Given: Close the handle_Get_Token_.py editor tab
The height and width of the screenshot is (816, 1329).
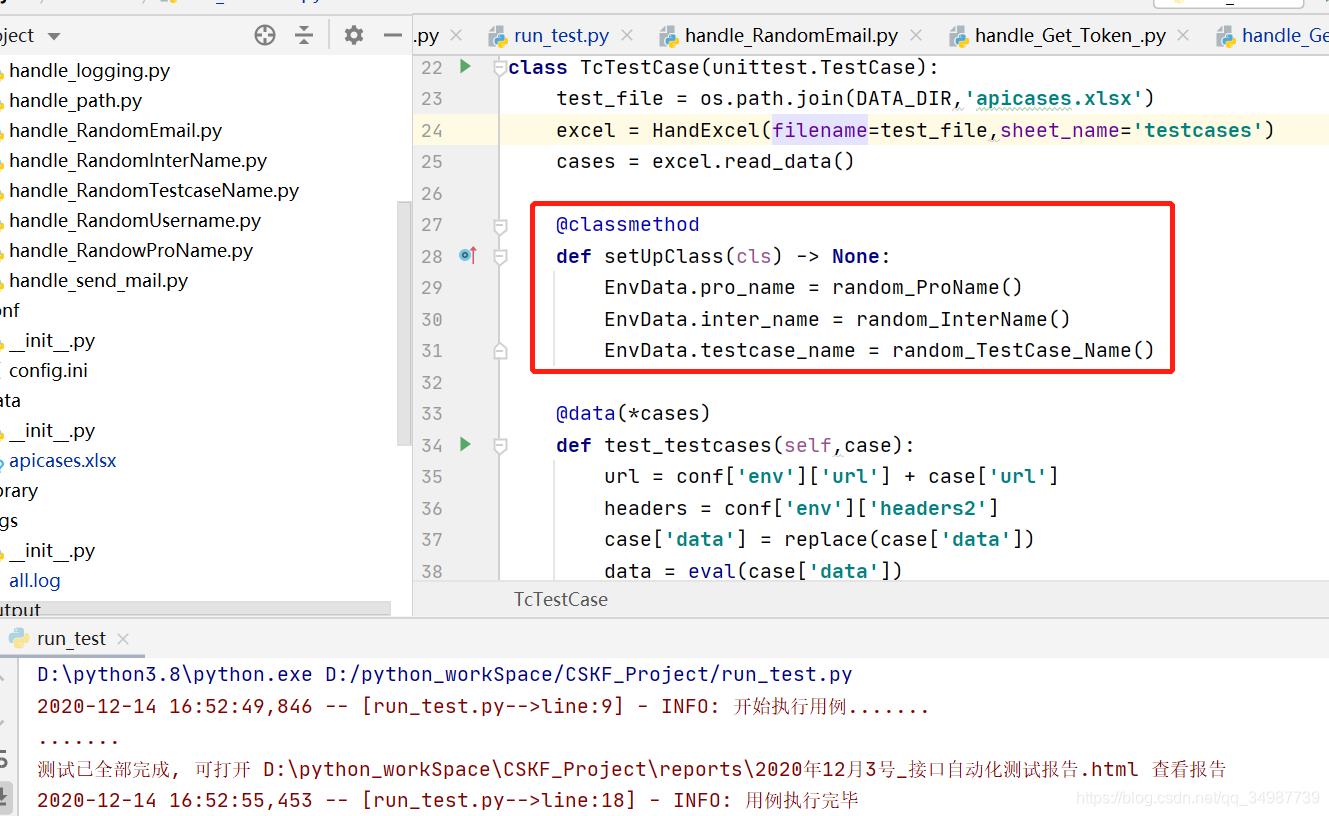Looking at the screenshot, I should [1184, 35].
